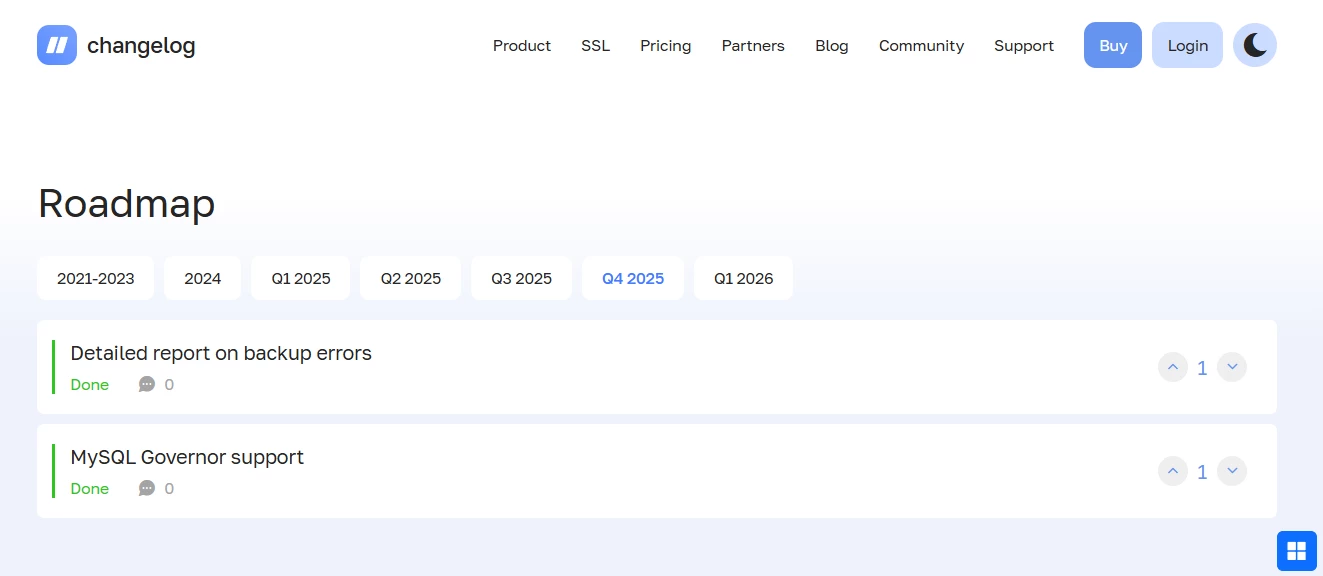Open the Pricing page
The image size is (1323, 576).
coord(665,45)
